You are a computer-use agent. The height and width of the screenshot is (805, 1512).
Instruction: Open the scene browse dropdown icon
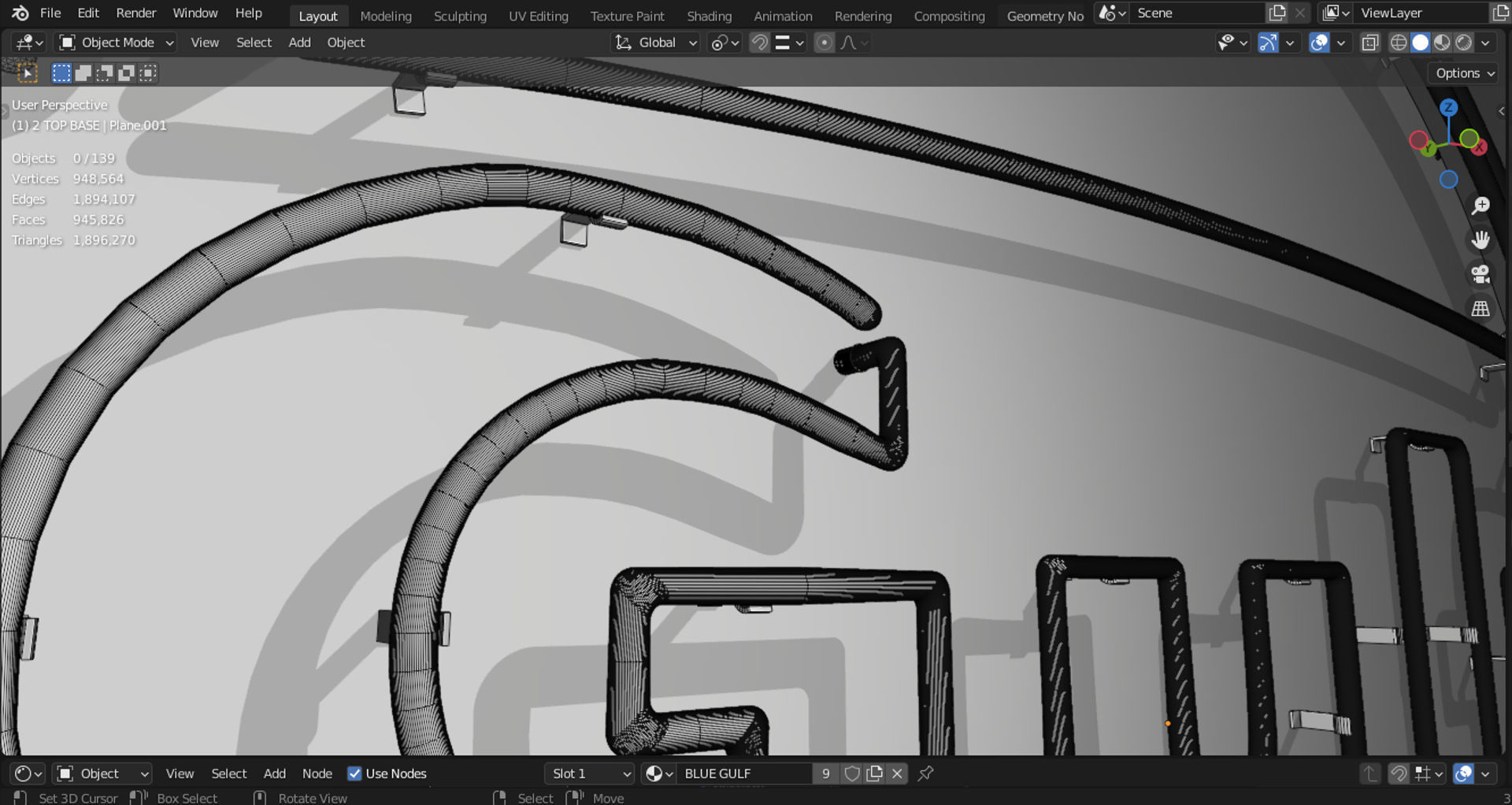[1112, 13]
